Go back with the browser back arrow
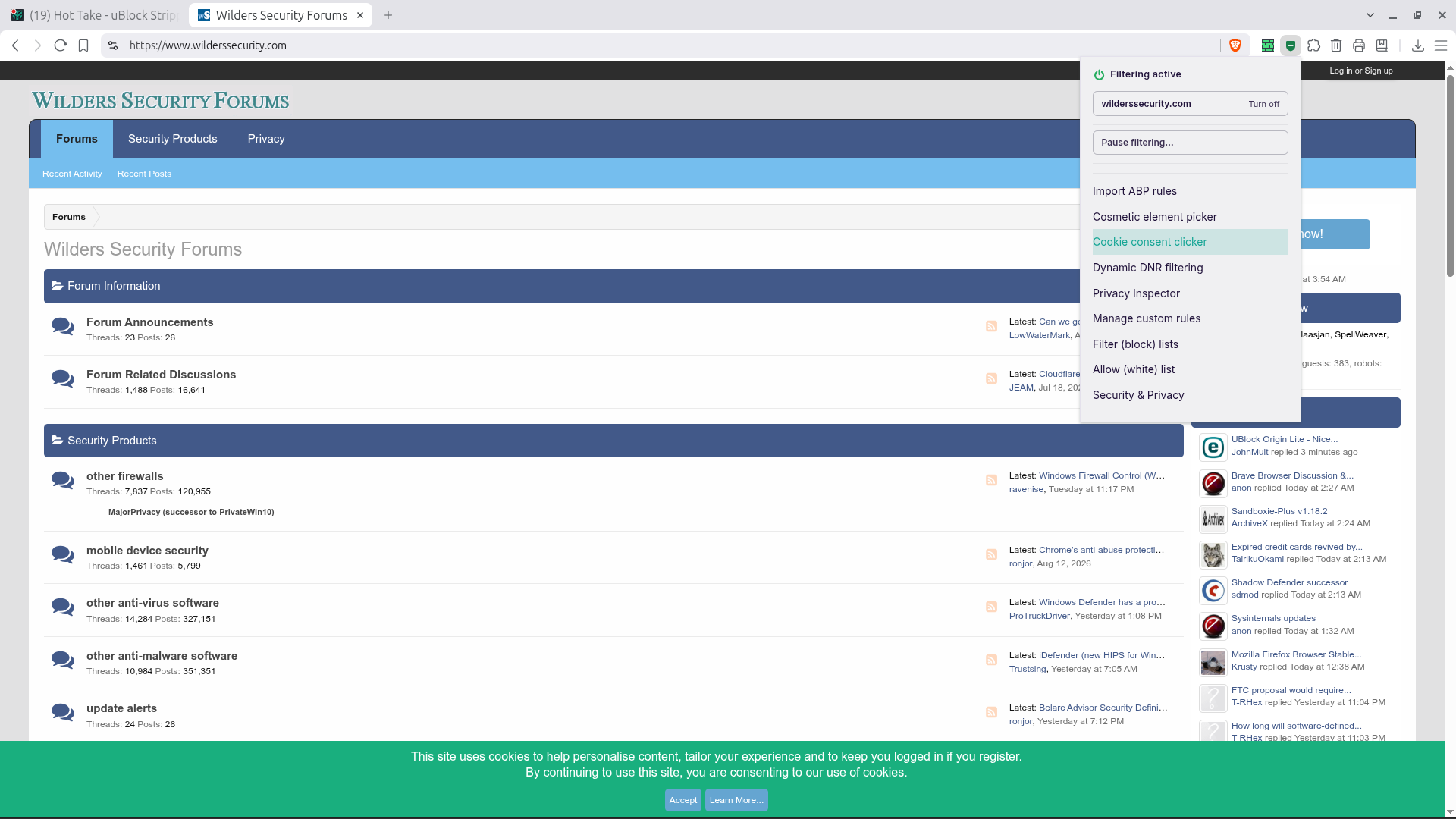1456x819 pixels. tap(15, 45)
